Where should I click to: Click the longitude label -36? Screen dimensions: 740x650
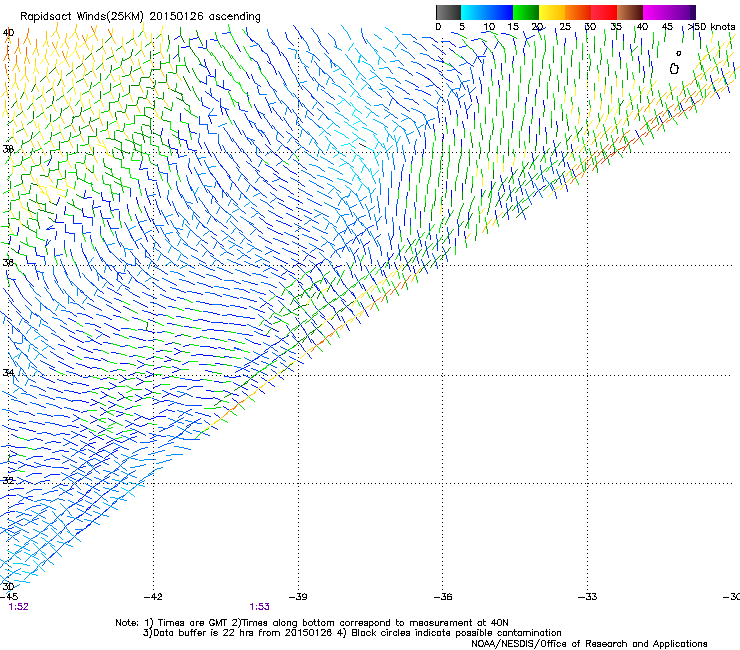[x=443, y=597]
